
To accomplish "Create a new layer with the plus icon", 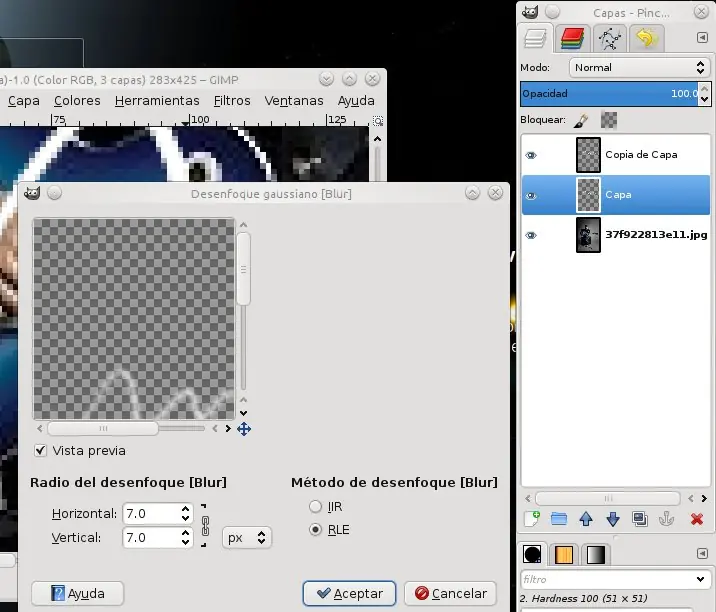I will pos(532,519).
